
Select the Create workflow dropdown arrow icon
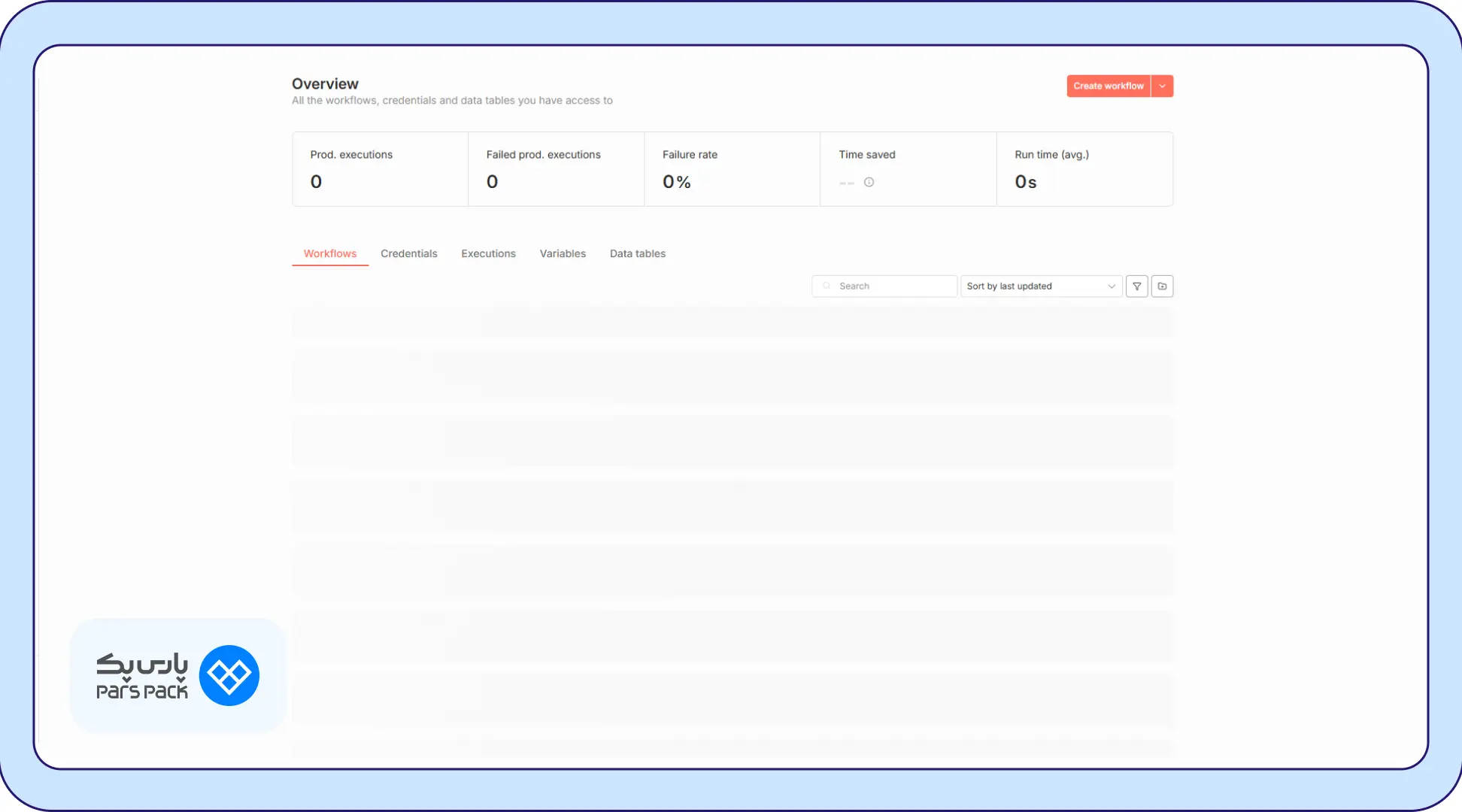click(1162, 86)
